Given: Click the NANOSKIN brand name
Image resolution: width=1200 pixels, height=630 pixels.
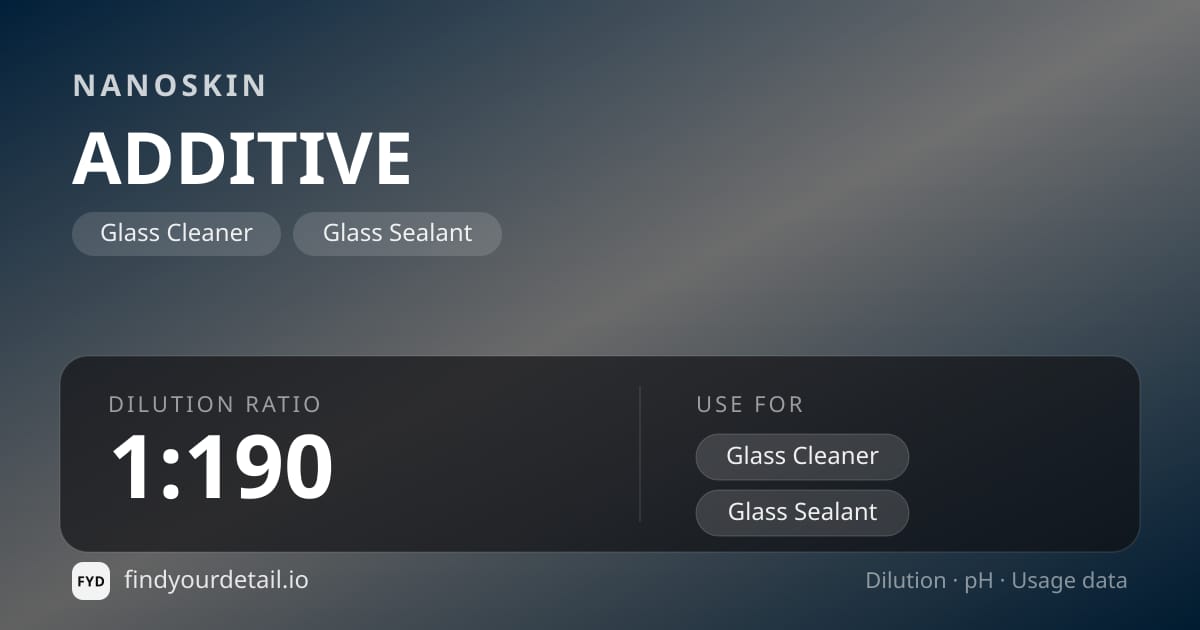Looking at the screenshot, I should coord(169,85).
